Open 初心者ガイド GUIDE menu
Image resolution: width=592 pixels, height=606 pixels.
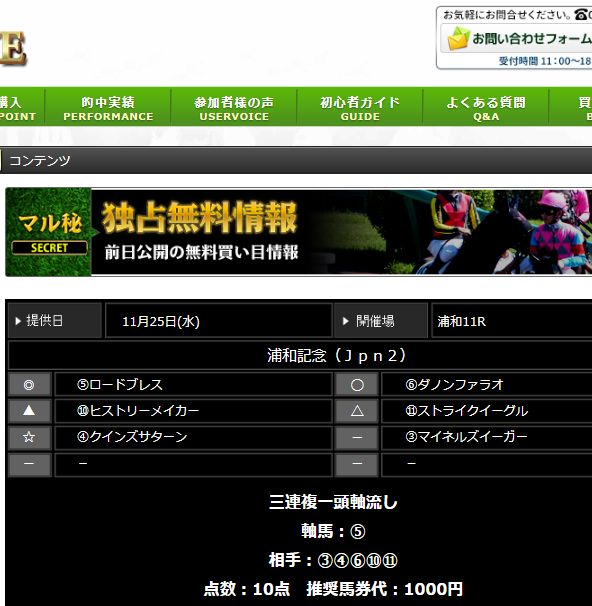tap(360, 107)
